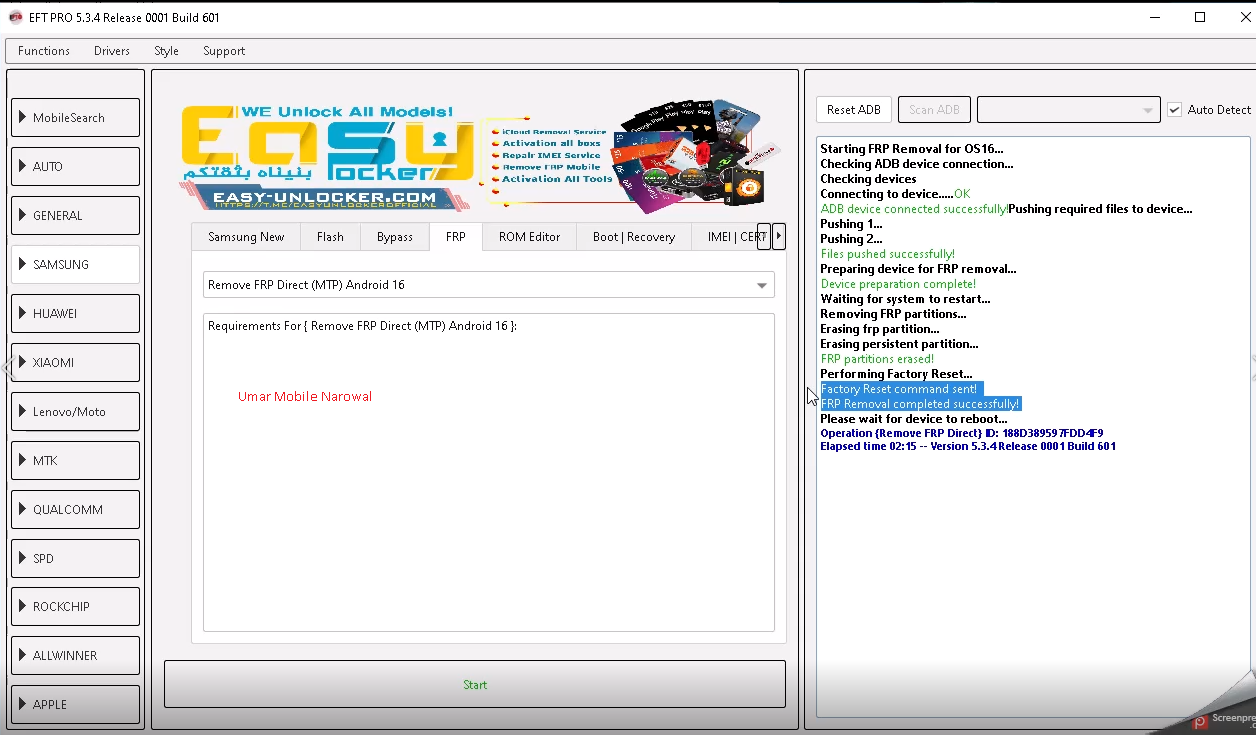
Task: Toggle the Auto Detect checkbox
Action: (x=1175, y=110)
